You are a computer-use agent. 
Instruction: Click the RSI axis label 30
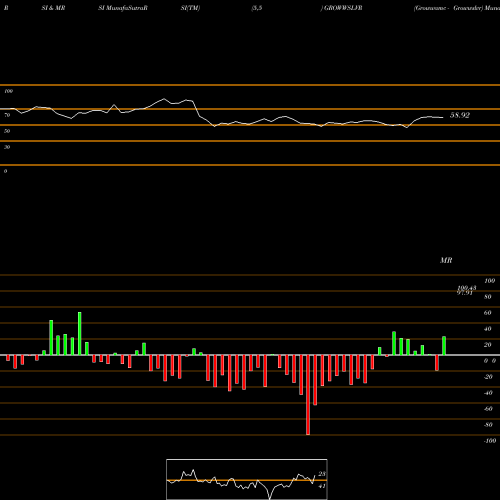tap(7, 147)
